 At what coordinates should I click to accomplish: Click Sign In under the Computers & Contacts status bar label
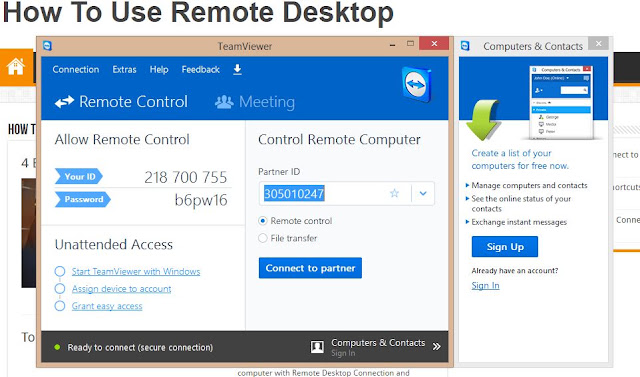343,353
